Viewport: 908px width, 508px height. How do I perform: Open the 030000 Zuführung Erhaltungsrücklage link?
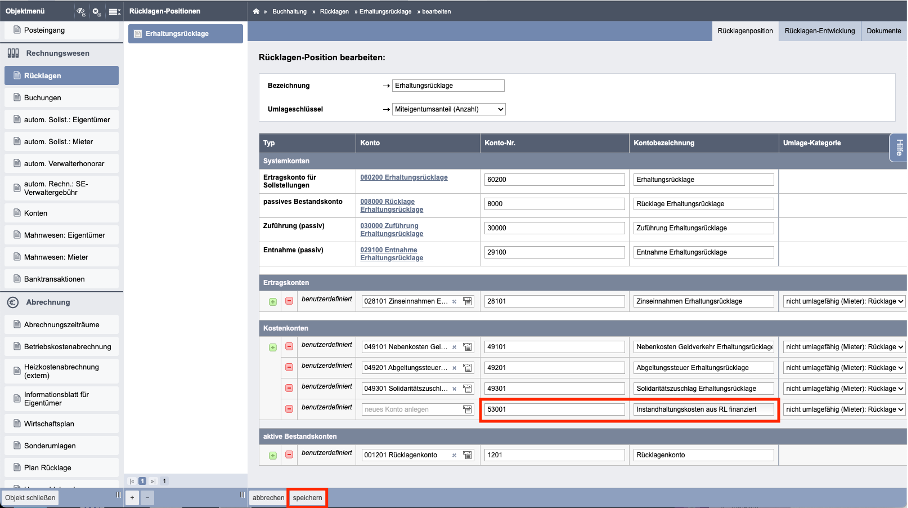coord(391,229)
